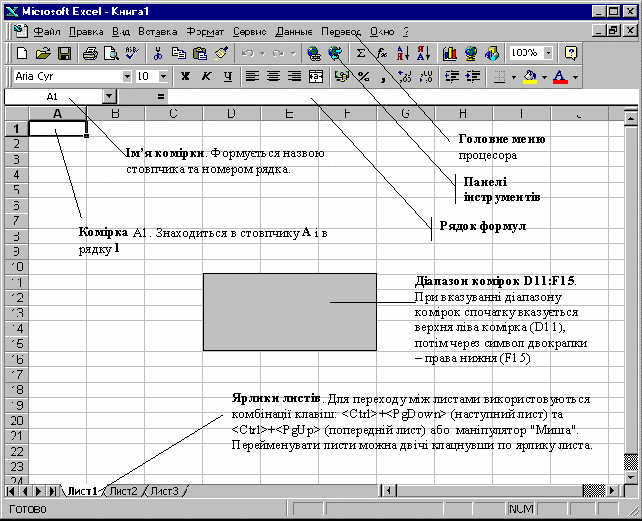Launch the Chart Wizard icon

click(450, 53)
